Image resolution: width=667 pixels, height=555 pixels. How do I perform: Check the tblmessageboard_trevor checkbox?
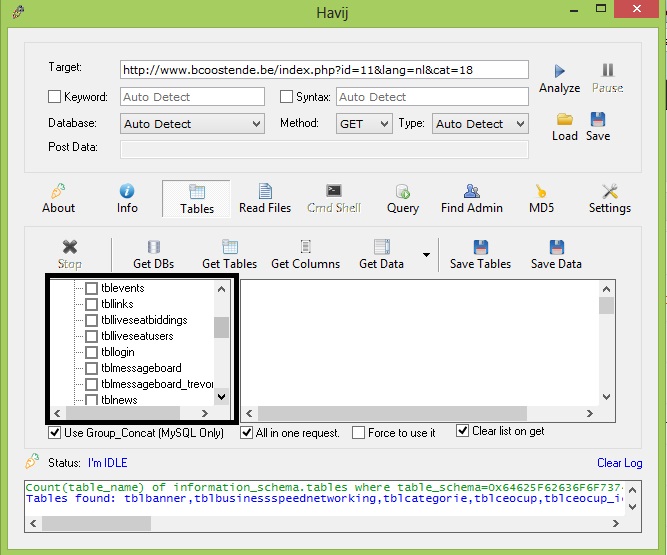click(x=91, y=384)
